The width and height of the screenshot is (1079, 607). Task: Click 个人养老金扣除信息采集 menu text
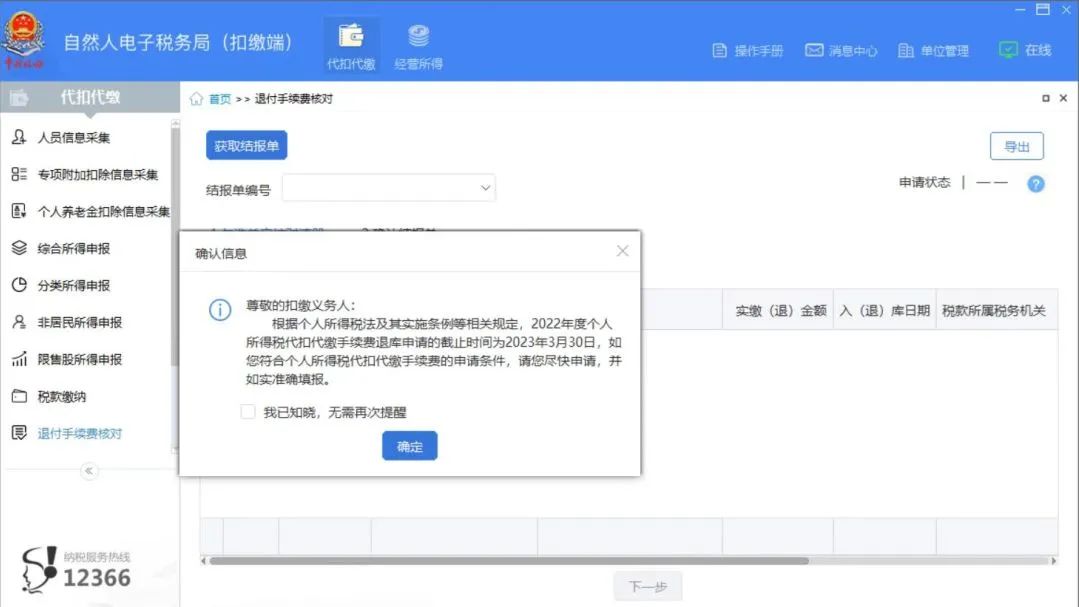coord(103,211)
